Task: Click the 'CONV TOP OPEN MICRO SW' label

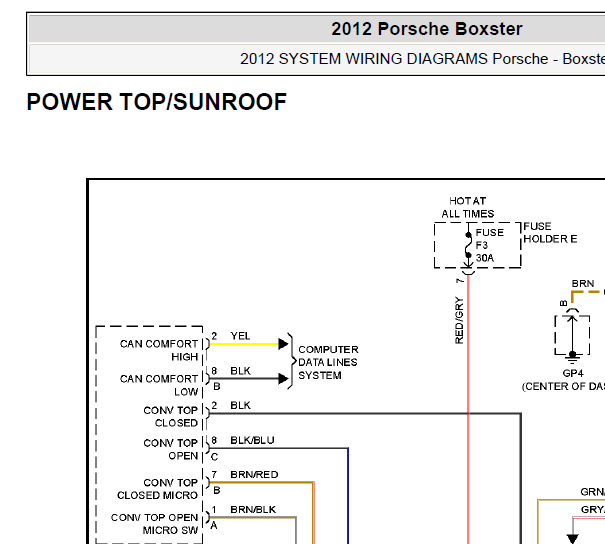Action: coord(154,524)
